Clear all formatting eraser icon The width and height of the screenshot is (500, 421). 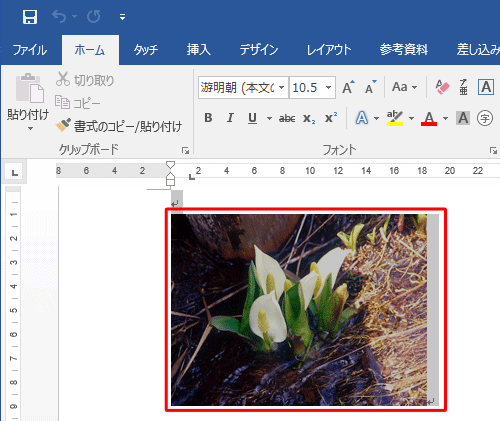pos(442,87)
